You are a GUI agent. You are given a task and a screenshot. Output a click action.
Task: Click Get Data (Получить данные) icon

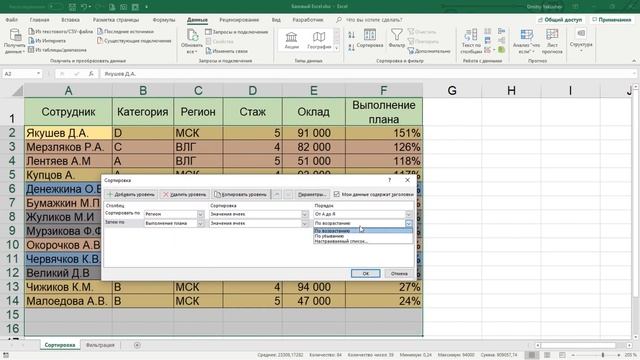(x=15, y=36)
